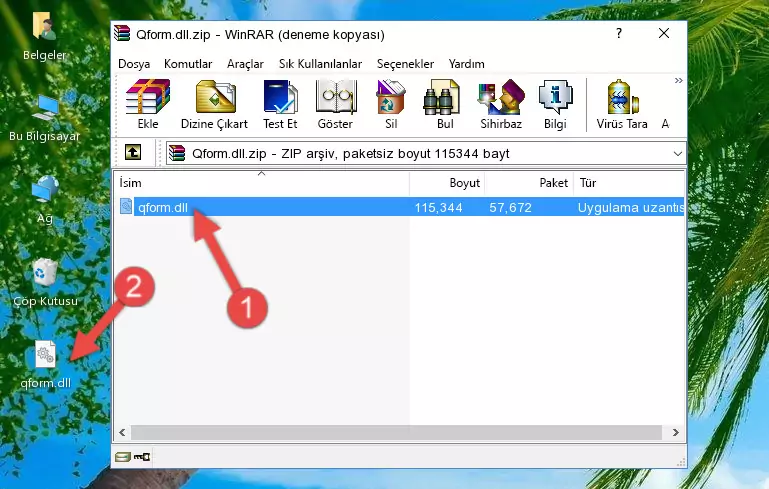Viewport: 769px width, 489px height.
Task: Click the Sil delete icon
Action: 391,104
